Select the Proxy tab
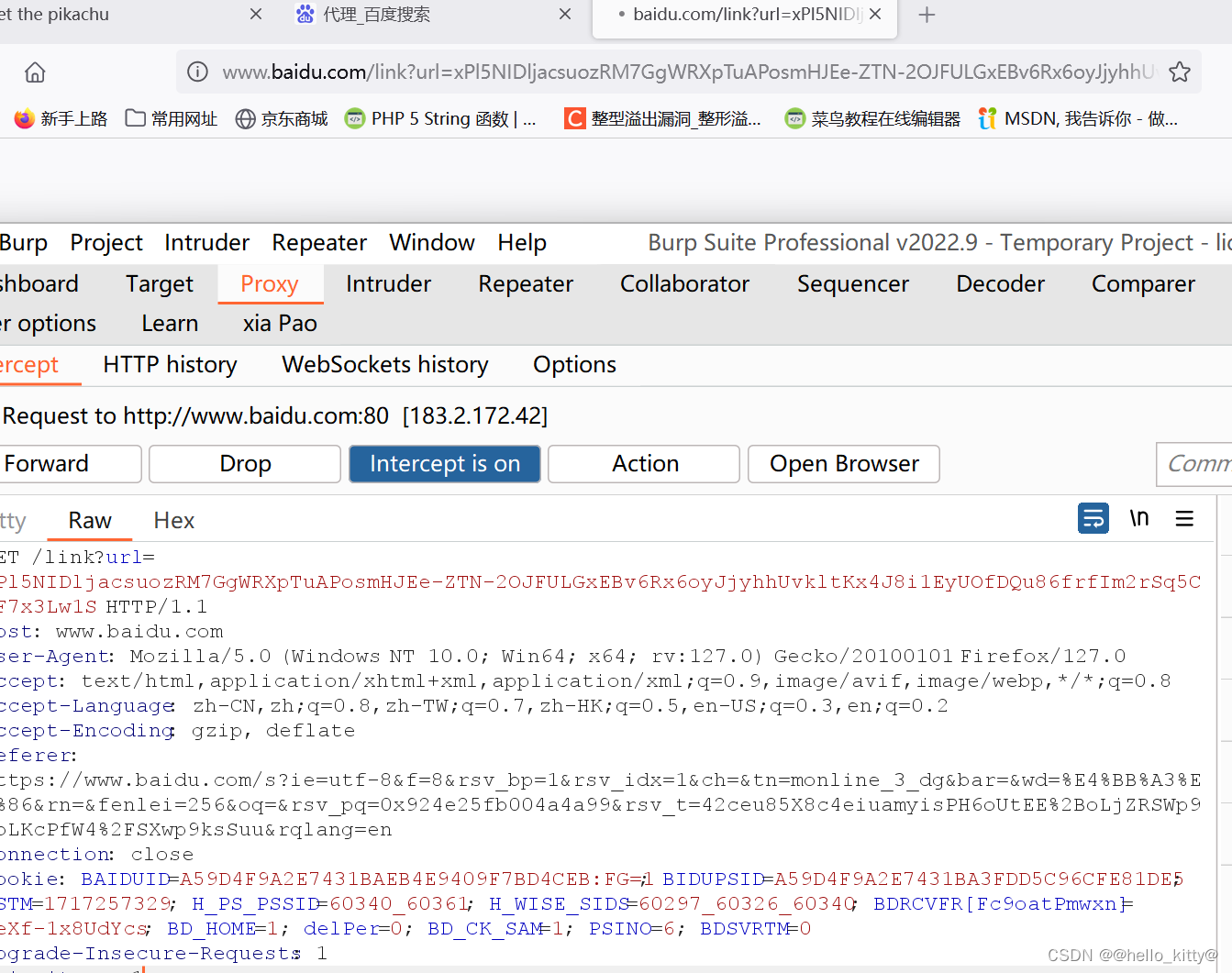 tap(270, 283)
